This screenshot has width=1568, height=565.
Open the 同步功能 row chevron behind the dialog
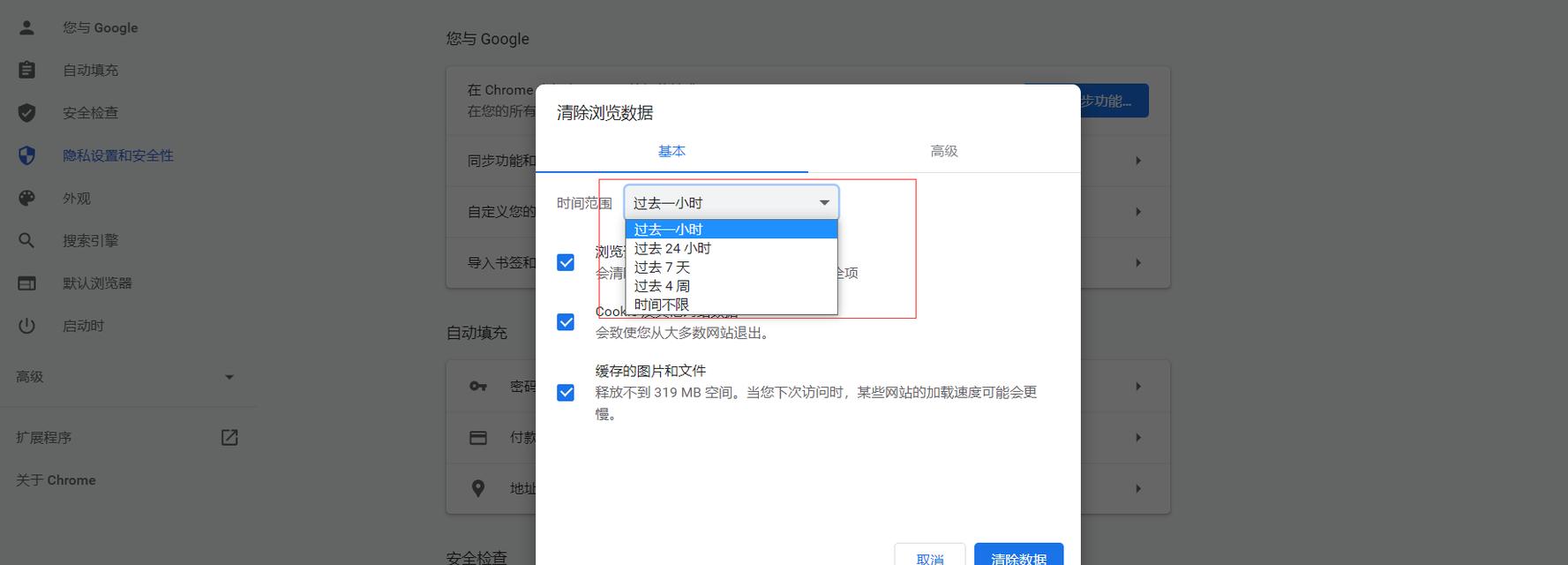1138,161
